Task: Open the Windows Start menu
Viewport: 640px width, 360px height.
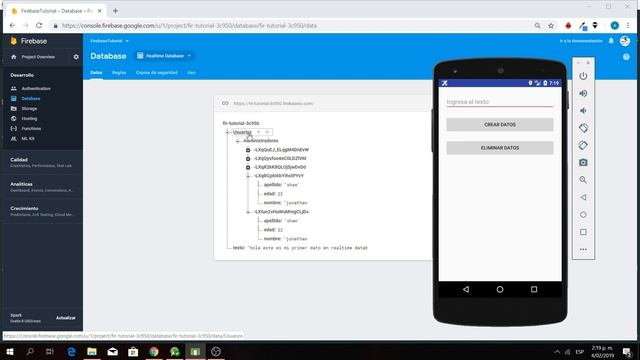Action: [10, 351]
